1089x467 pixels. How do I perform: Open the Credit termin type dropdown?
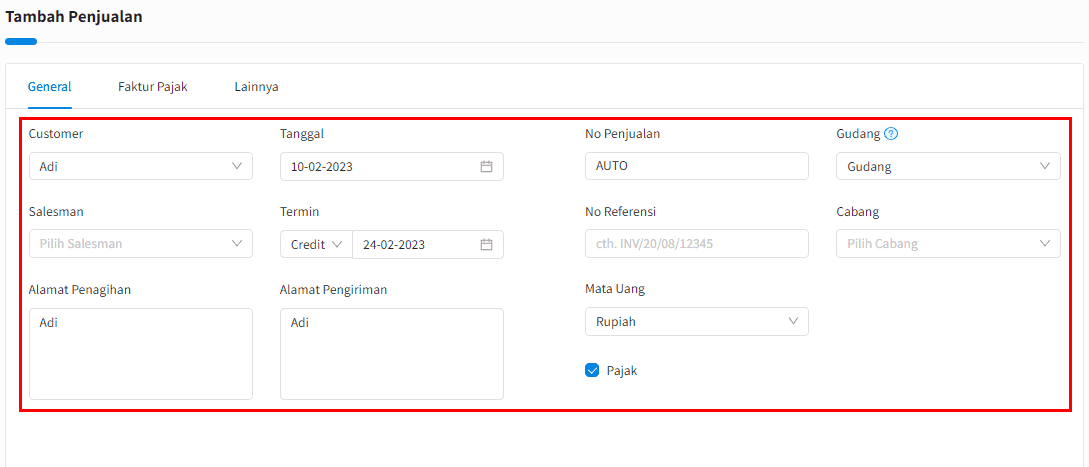[316, 245]
